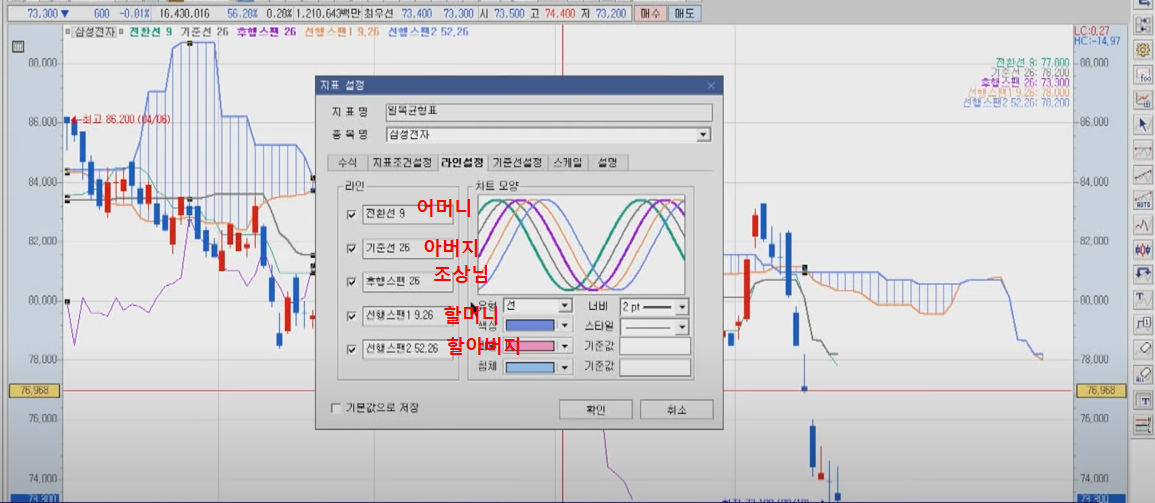Switch to the 설명 tab
This screenshot has width=1155, height=503.
(608, 163)
